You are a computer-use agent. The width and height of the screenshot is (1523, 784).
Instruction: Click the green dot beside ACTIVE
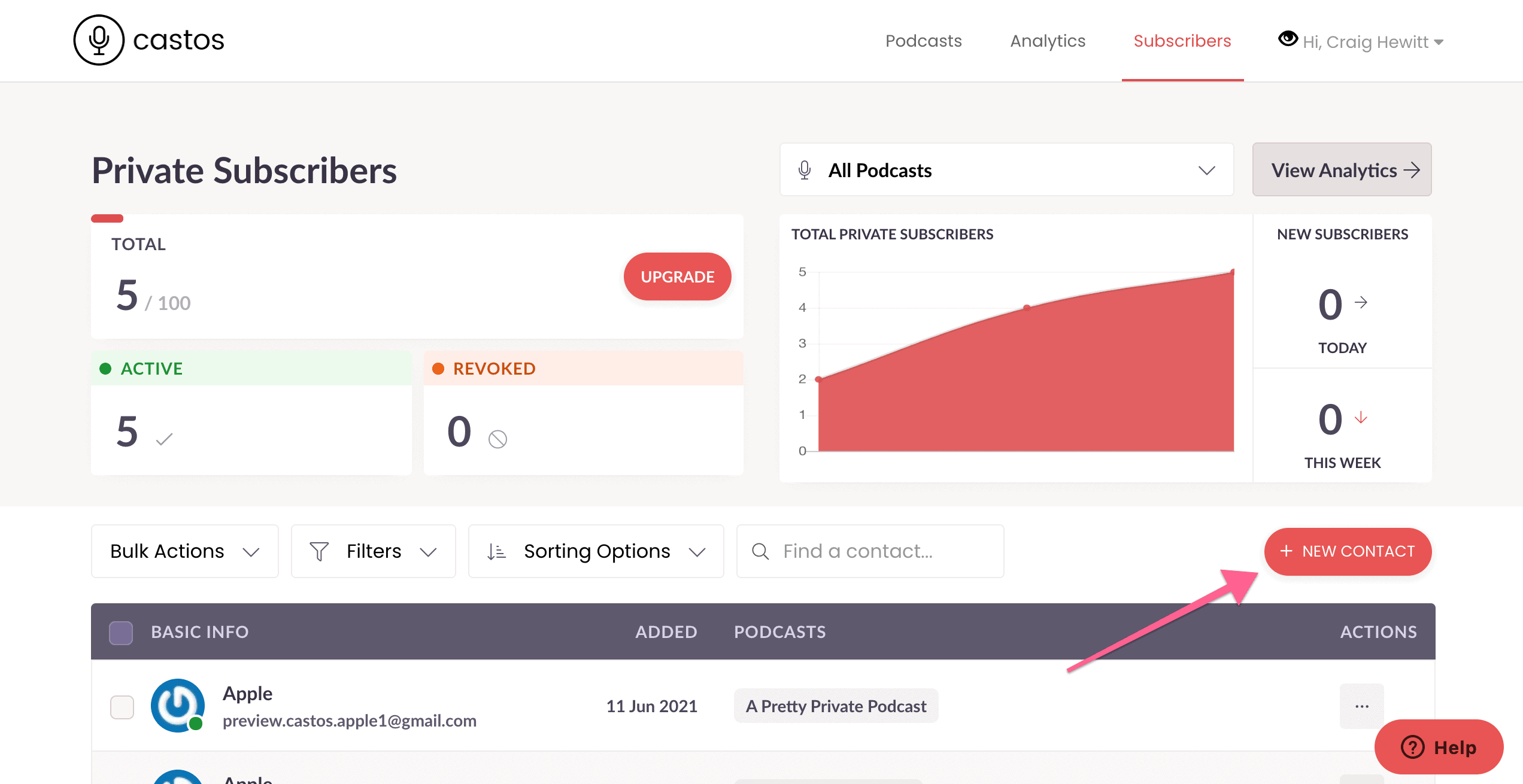tap(105, 369)
